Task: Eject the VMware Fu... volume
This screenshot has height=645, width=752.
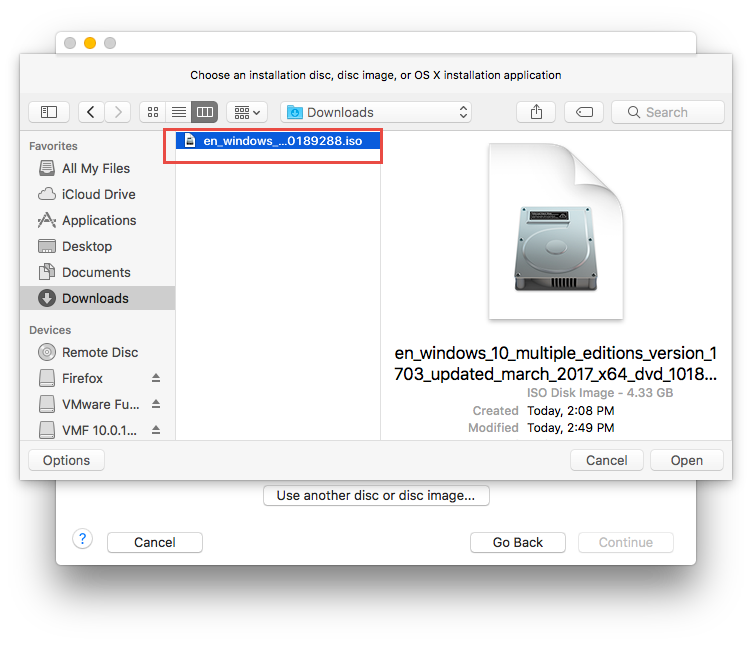Action: [x=156, y=404]
